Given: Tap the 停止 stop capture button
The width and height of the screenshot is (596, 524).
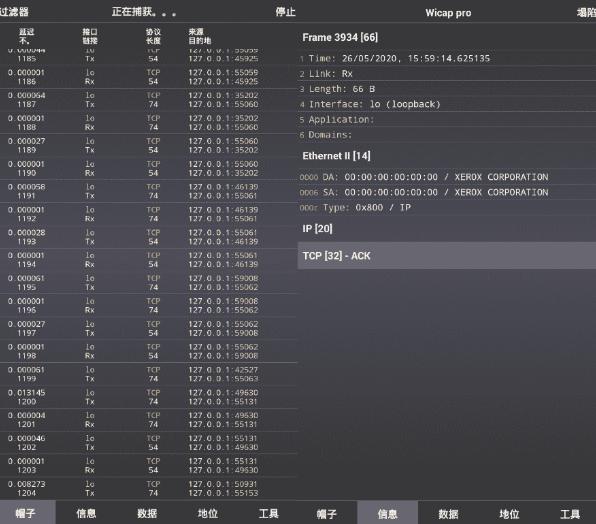Looking at the screenshot, I should click(285, 12).
